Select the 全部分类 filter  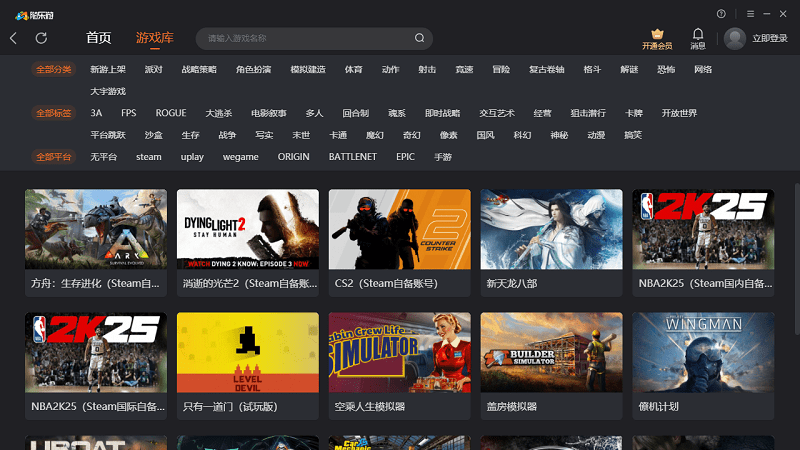click(x=54, y=69)
